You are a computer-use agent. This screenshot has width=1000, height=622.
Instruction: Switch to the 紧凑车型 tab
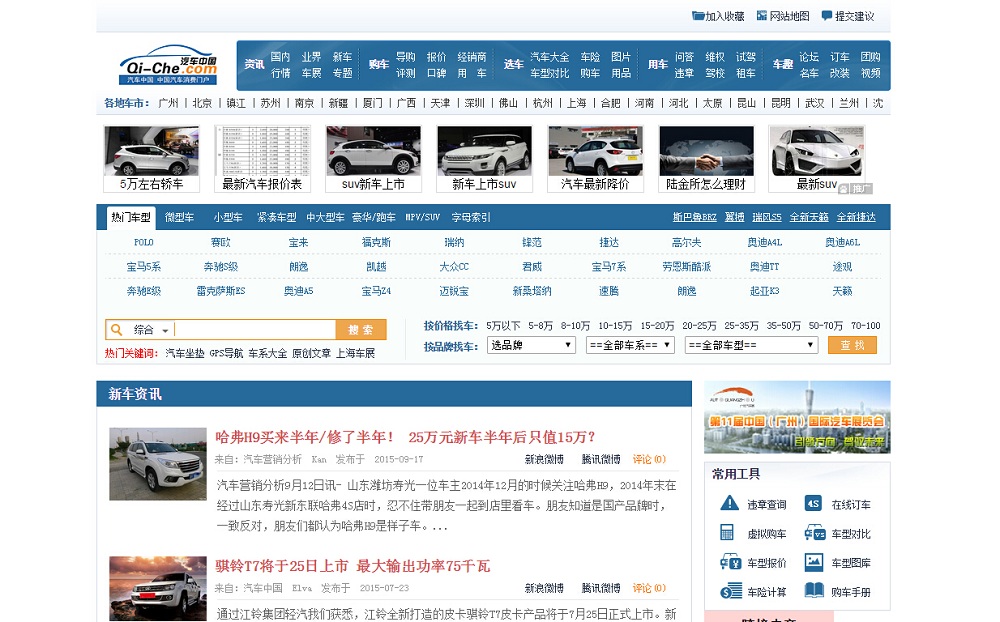[x=277, y=218]
